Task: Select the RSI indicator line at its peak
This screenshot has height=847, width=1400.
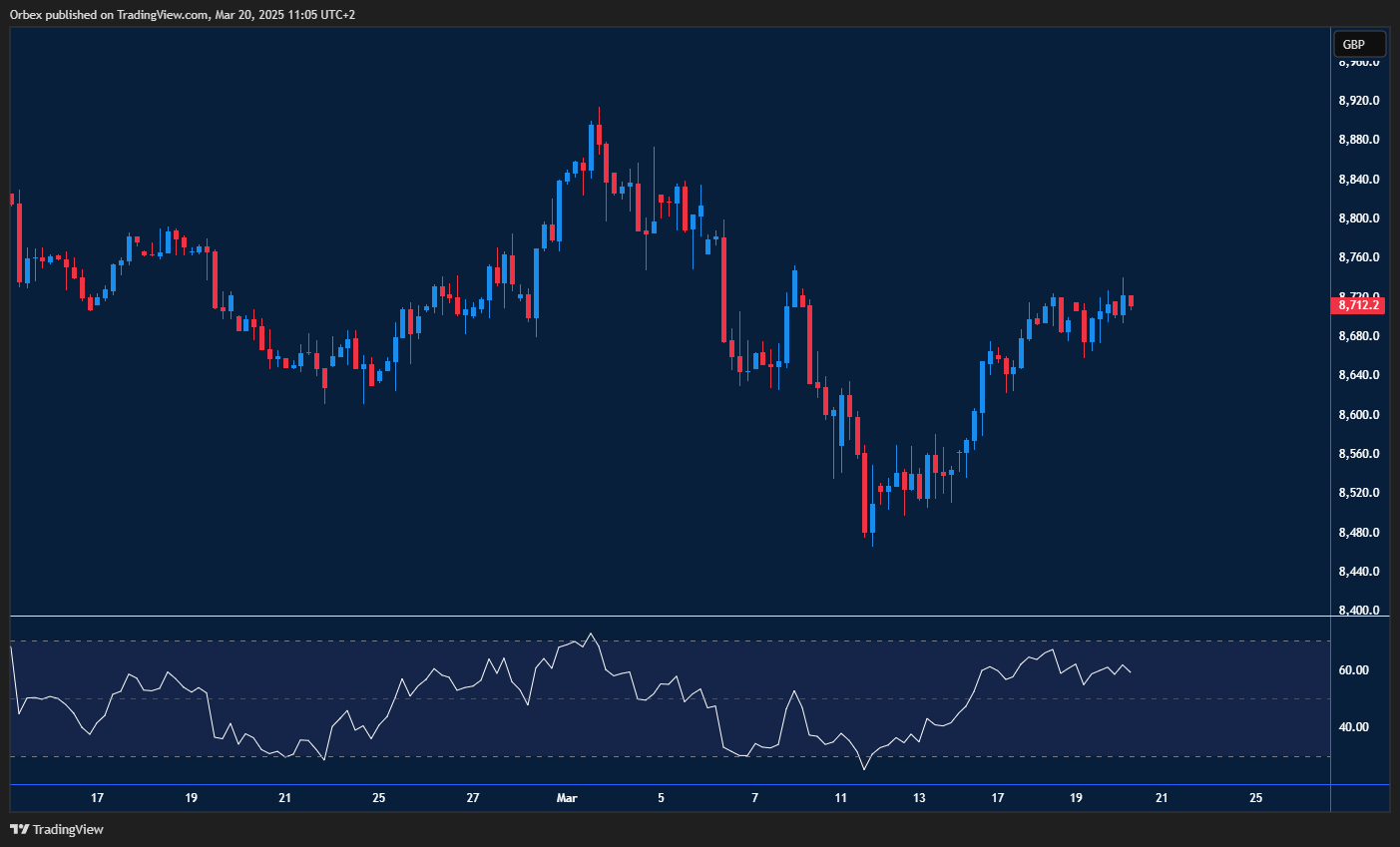Action: pos(593,634)
